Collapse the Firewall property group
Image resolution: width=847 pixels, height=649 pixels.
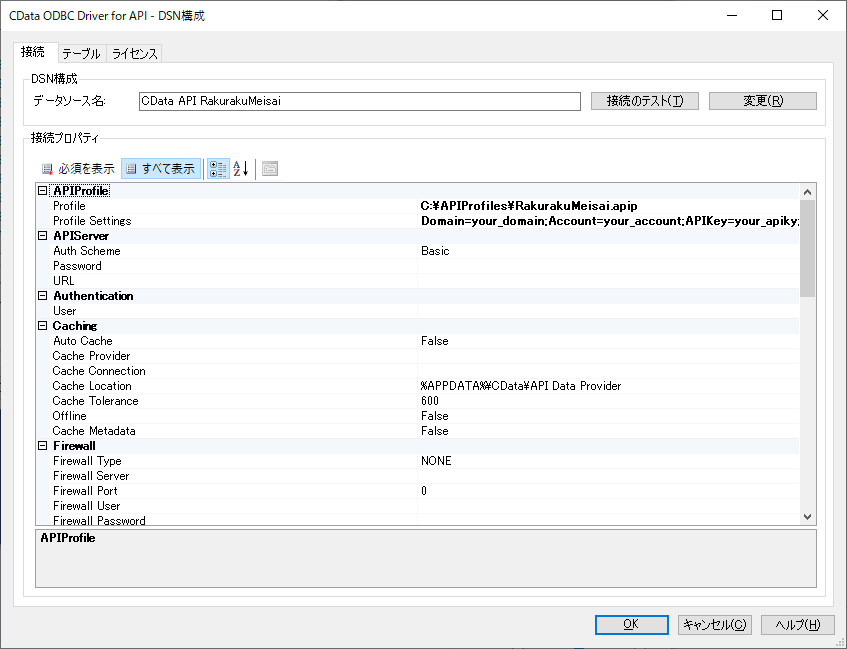click(43, 446)
